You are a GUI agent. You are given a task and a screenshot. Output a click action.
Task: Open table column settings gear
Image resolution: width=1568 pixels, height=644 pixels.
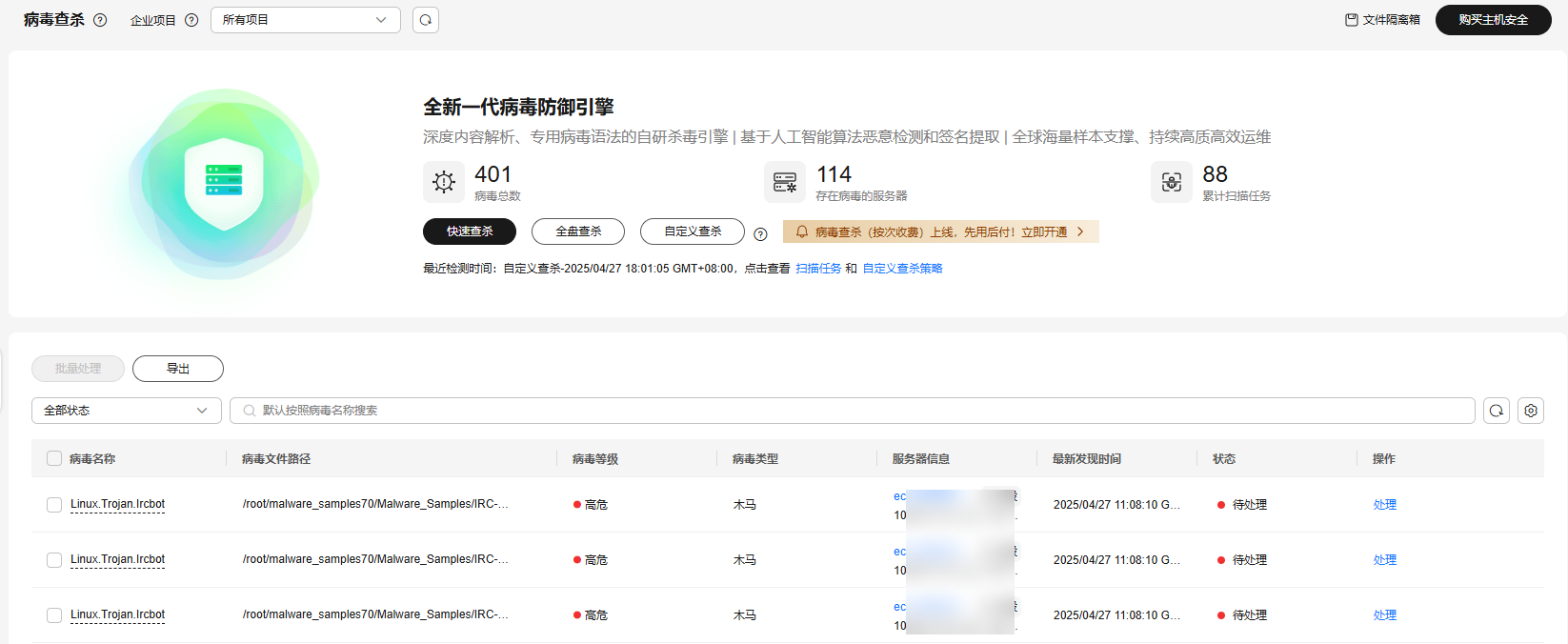(1531, 411)
